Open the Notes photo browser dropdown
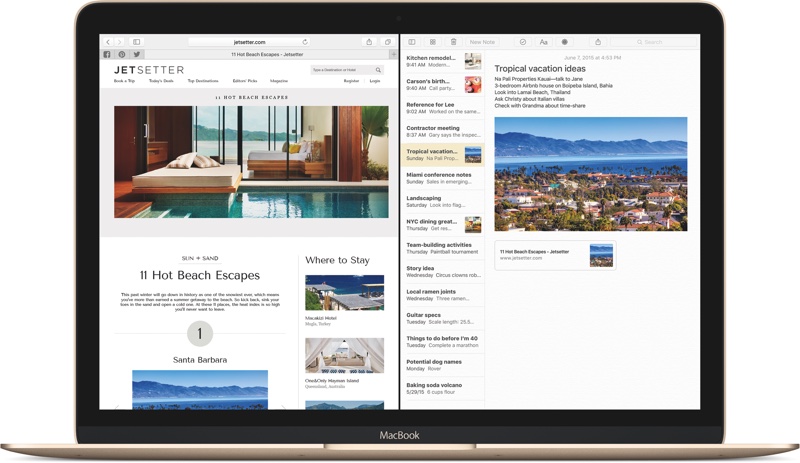This screenshot has width=800, height=463. tap(565, 42)
